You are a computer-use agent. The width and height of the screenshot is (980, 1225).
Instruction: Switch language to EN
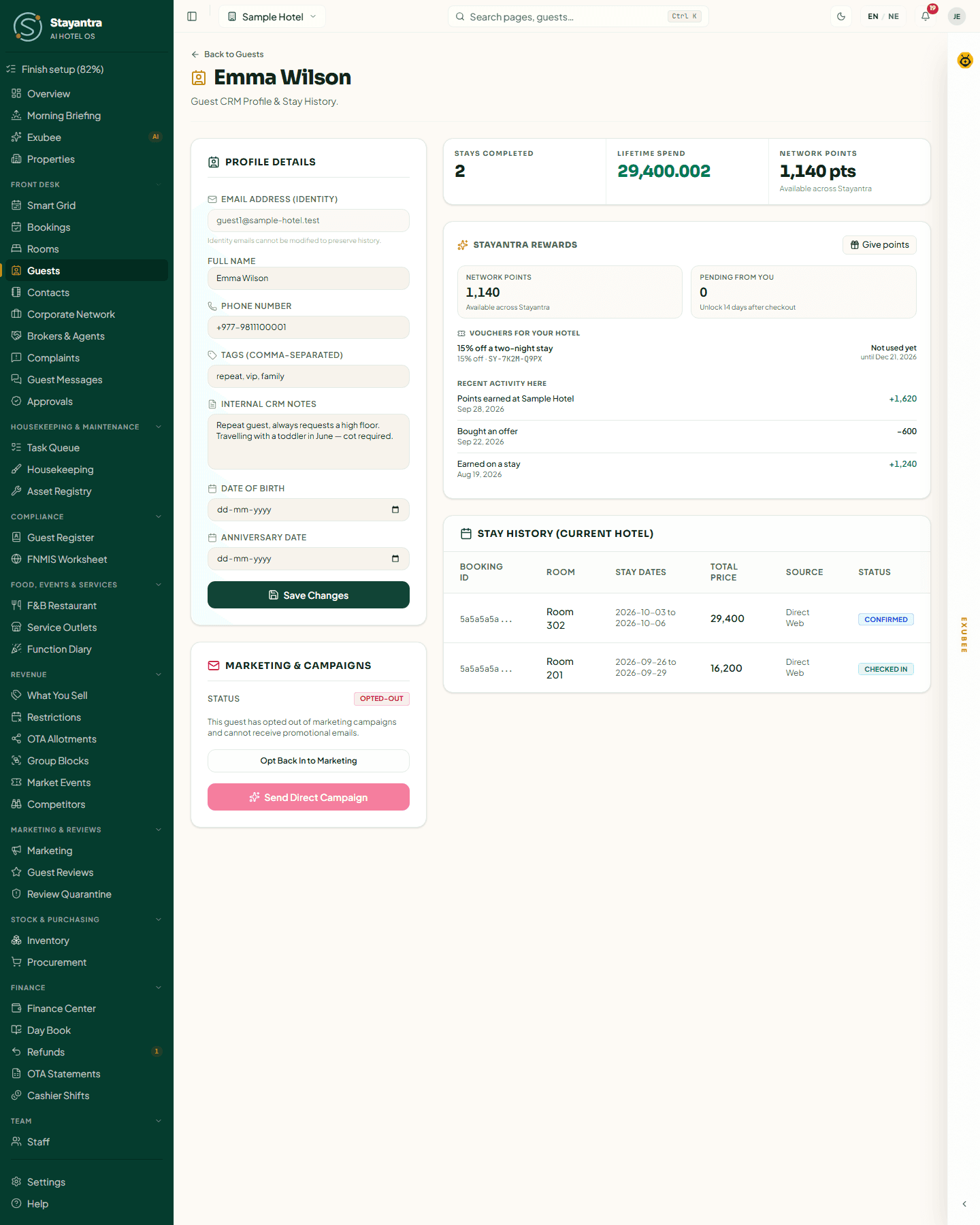[x=873, y=16]
